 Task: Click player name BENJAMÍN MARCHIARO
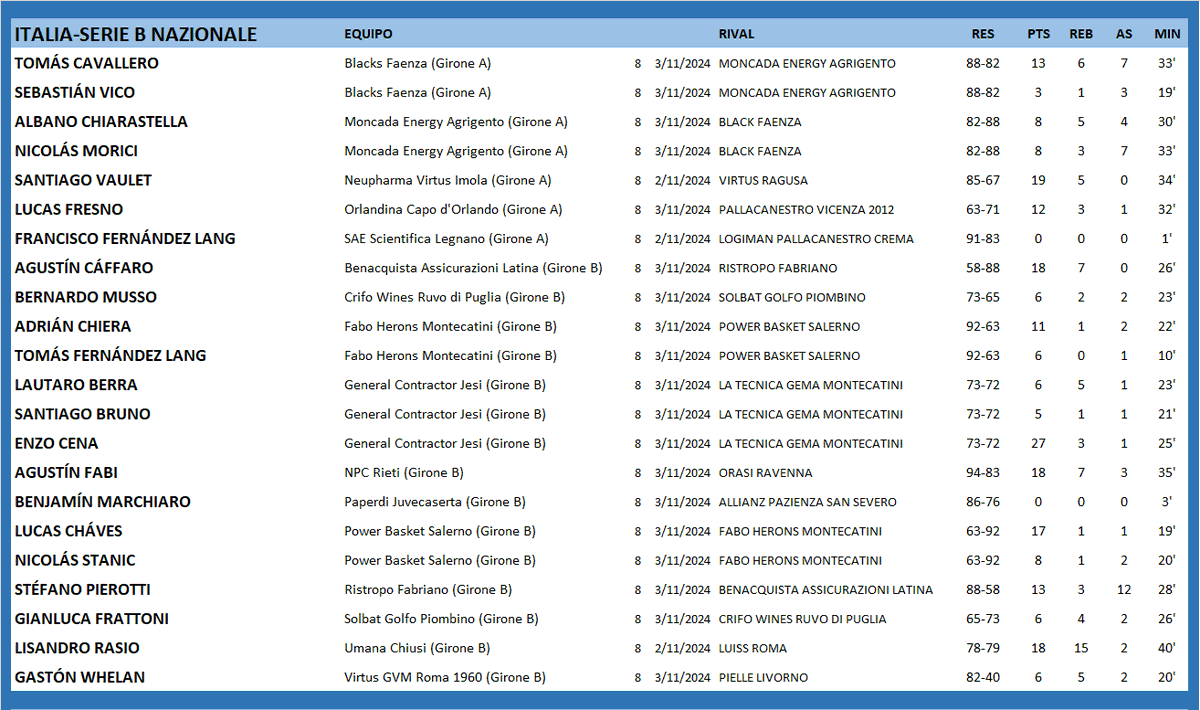pyautogui.click(x=102, y=501)
